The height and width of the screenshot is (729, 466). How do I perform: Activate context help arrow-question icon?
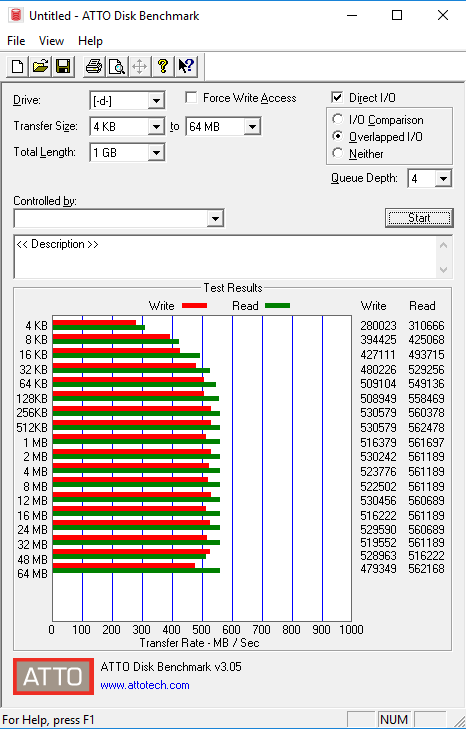186,66
